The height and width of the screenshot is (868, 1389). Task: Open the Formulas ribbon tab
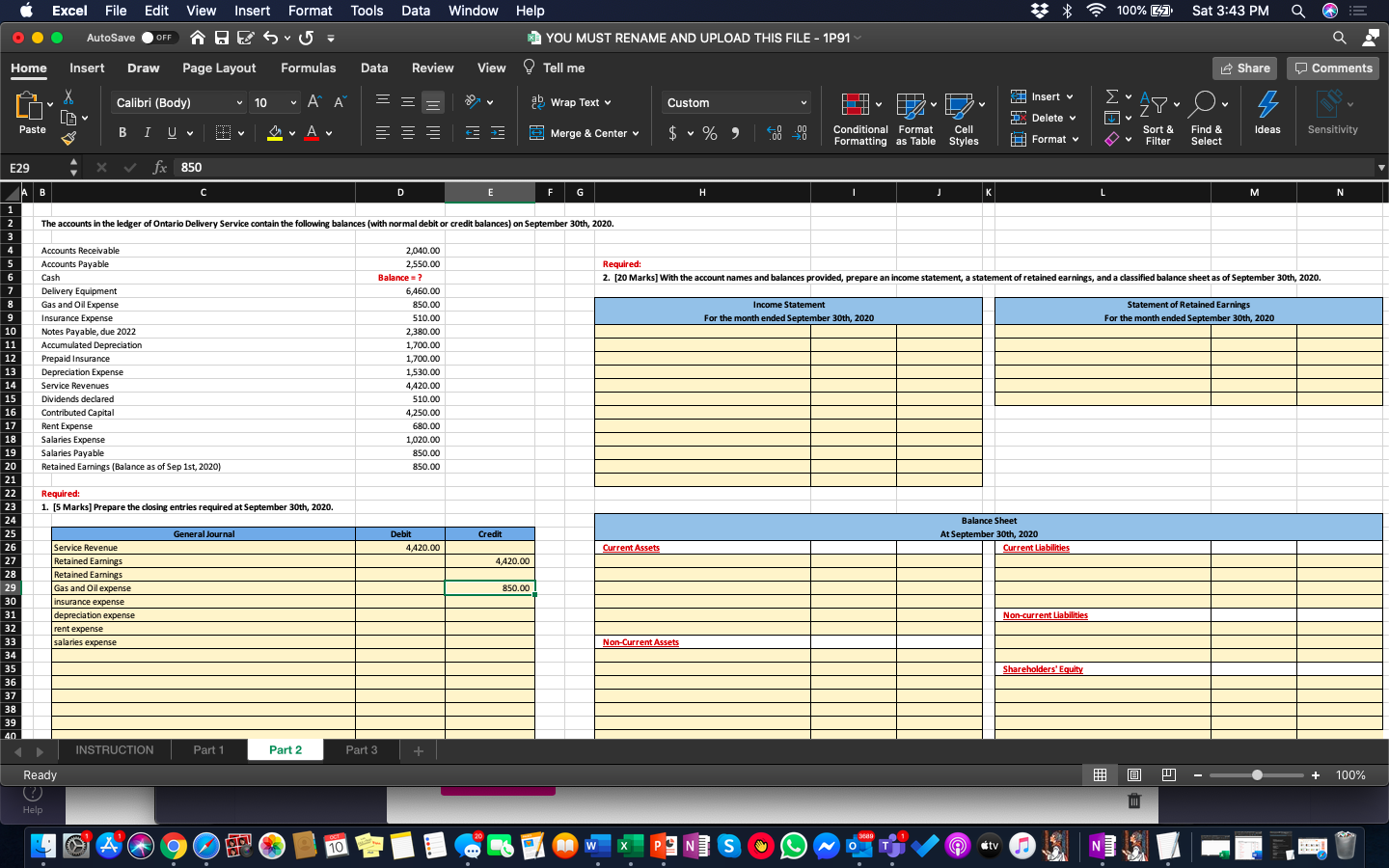click(308, 68)
